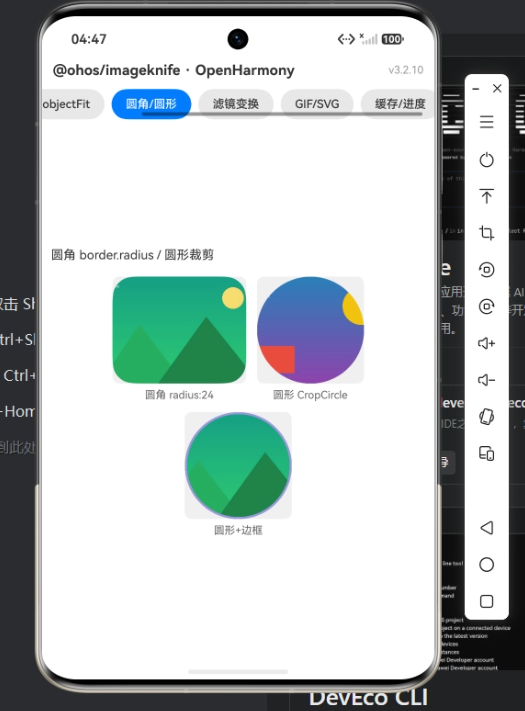525x711 pixels.
Task: Tap the circular bordered mountain image
Action: (x=238, y=465)
